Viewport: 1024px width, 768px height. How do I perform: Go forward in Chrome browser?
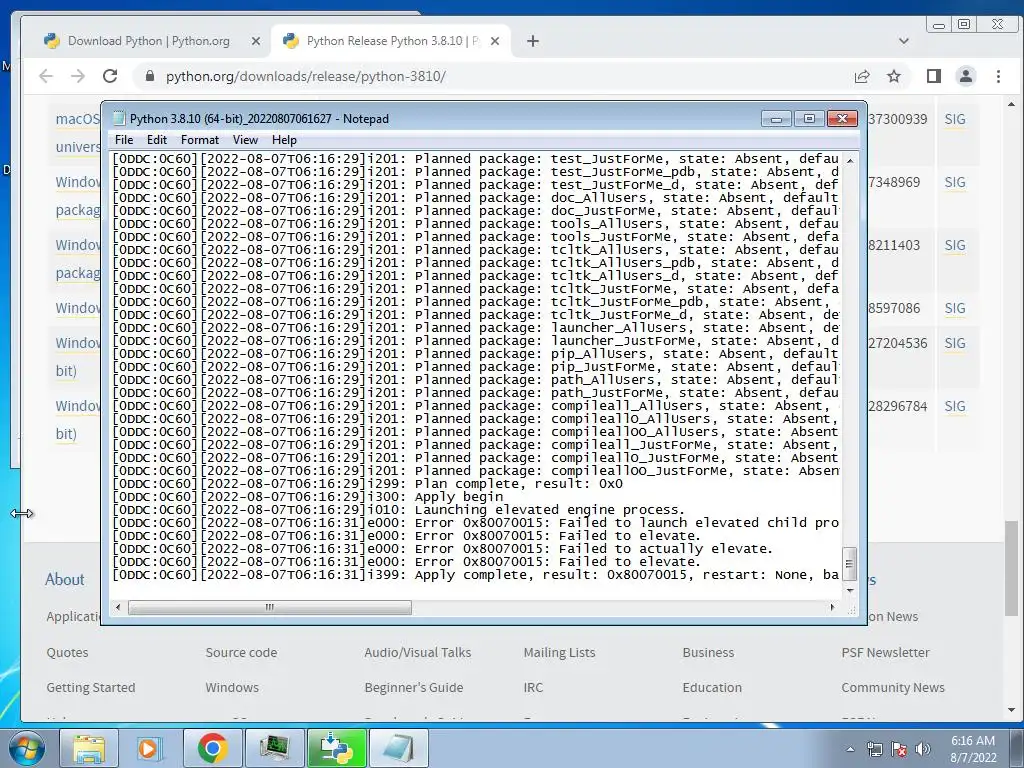[x=78, y=76]
